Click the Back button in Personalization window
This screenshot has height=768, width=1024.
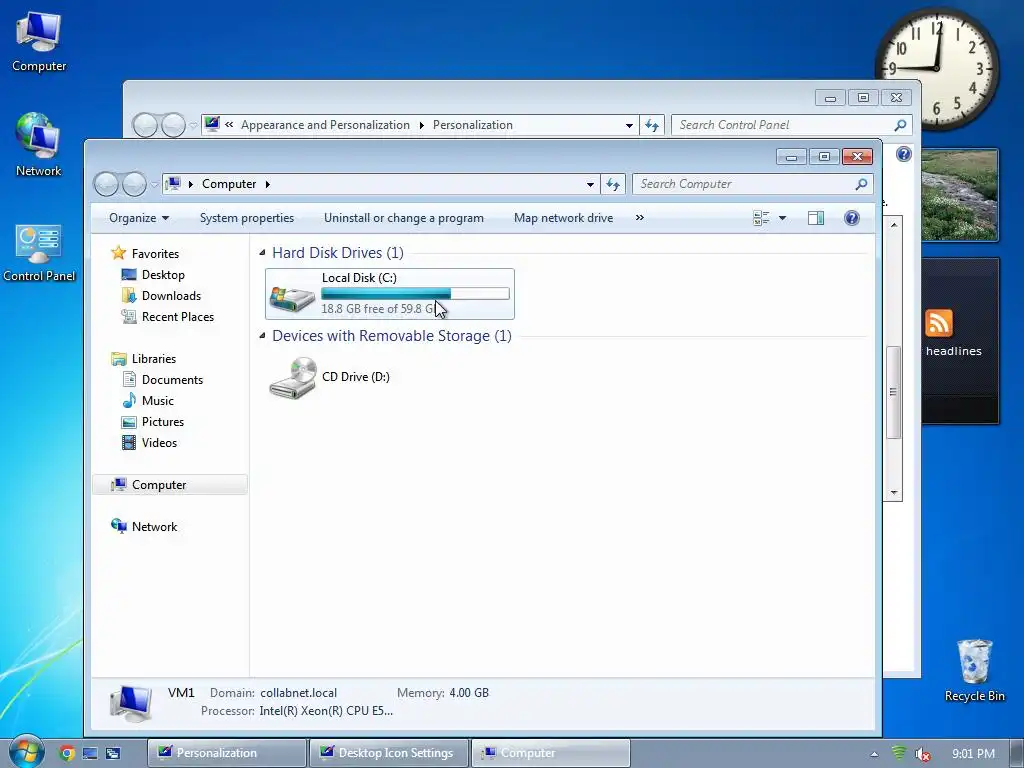coord(145,125)
